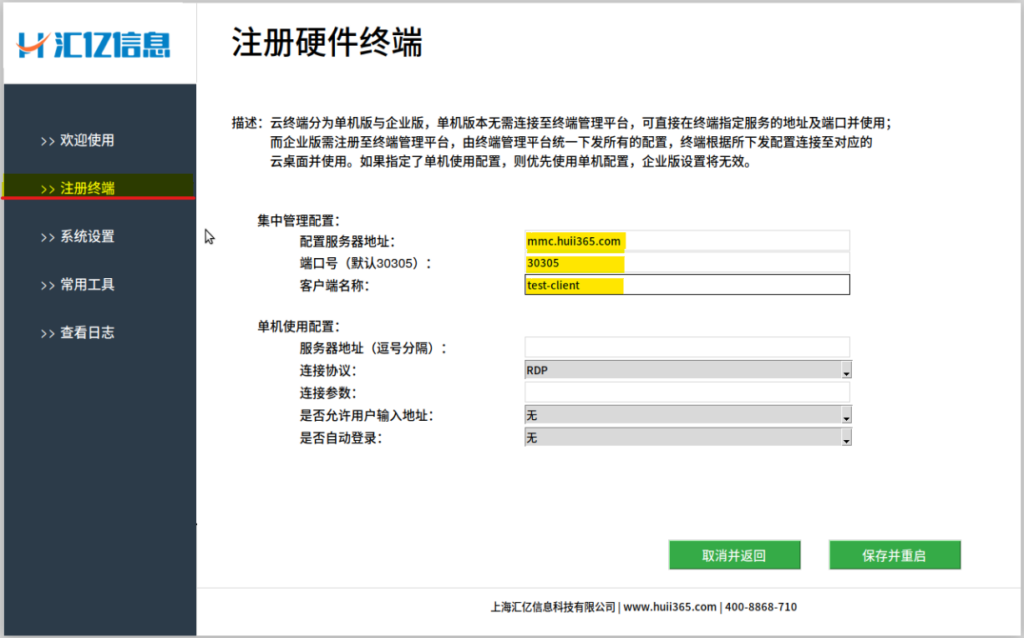The width and height of the screenshot is (1024, 638).
Task: Click the 汇亿信息 logo
Action: [x=95, y=43]
